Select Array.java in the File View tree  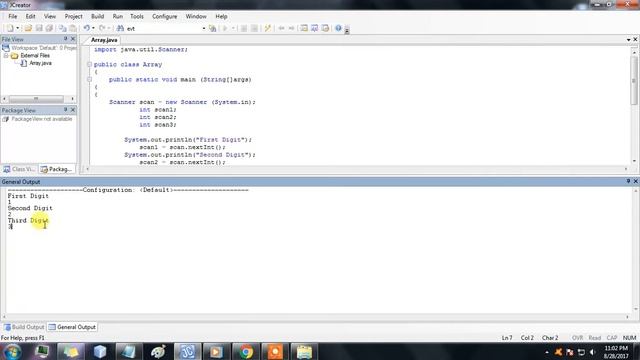click(40, 63)
